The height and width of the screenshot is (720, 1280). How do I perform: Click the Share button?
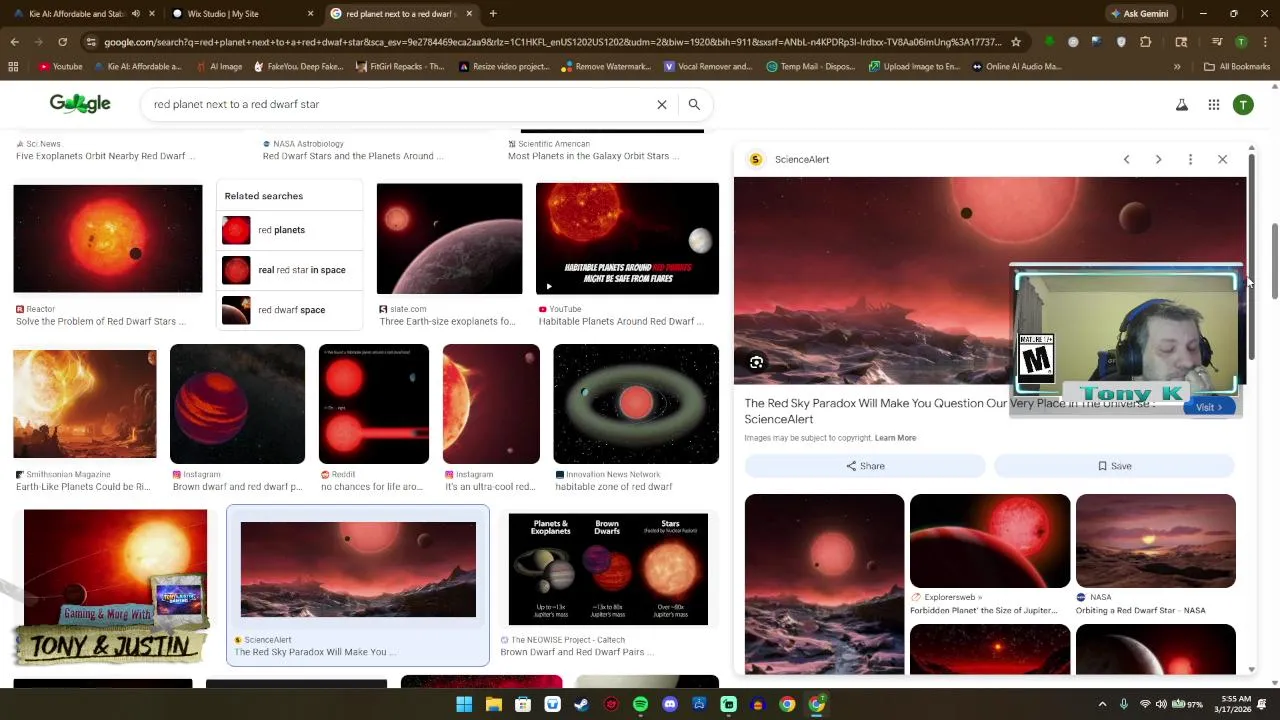pos(865,466)
